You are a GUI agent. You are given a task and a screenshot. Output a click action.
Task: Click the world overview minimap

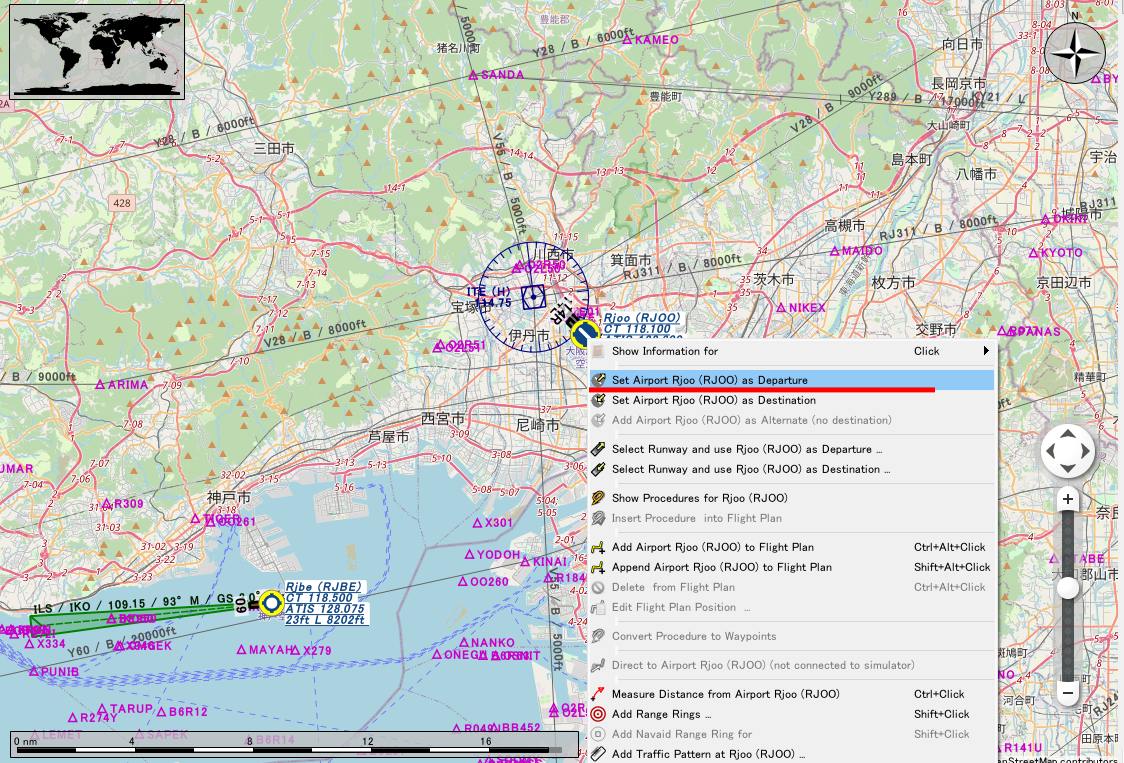[x=97, y=51]
